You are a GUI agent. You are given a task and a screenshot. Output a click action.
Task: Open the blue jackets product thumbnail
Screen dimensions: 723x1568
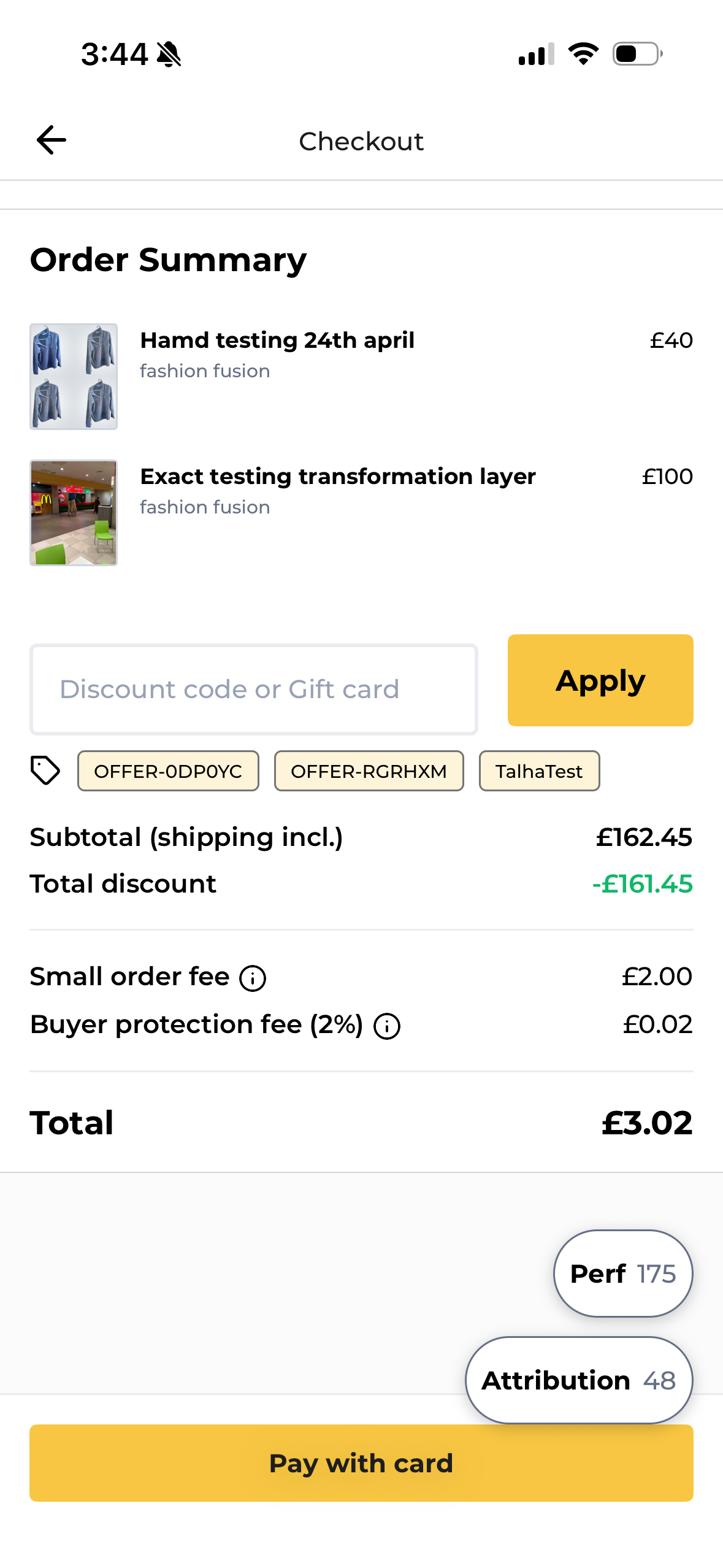tap(74, 377)
